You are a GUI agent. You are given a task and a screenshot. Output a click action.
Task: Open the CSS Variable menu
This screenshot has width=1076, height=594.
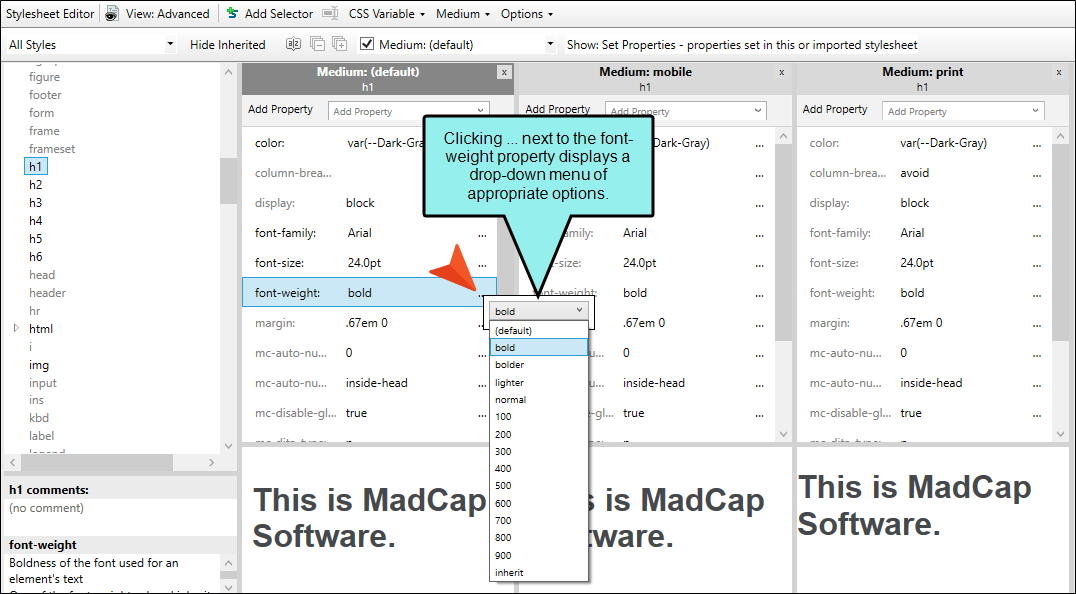pos(386,14)
